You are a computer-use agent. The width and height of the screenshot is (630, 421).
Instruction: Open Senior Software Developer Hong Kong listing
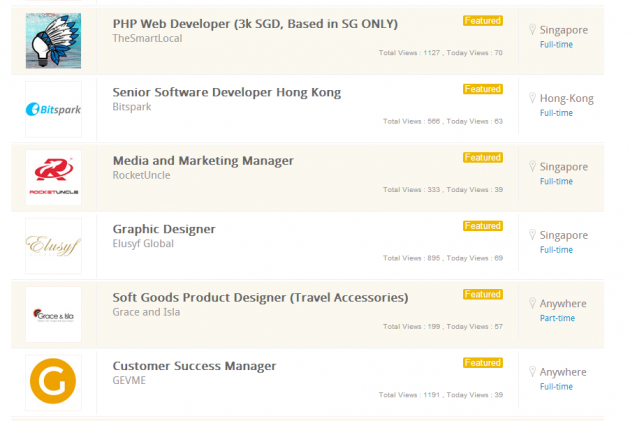point(226,92)
